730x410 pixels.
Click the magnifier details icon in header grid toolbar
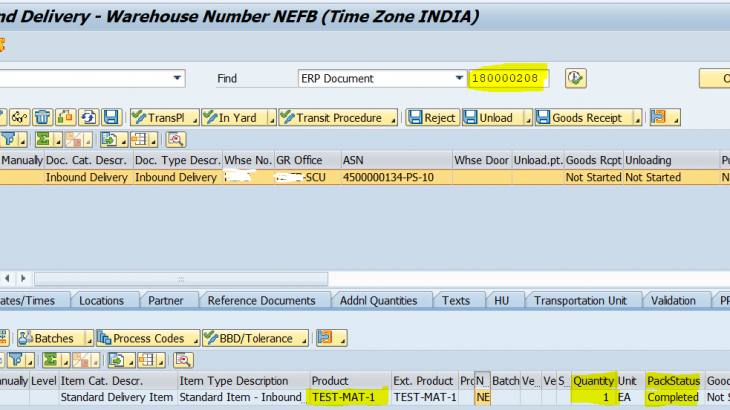pyautogui.click(x=176, y=139)
